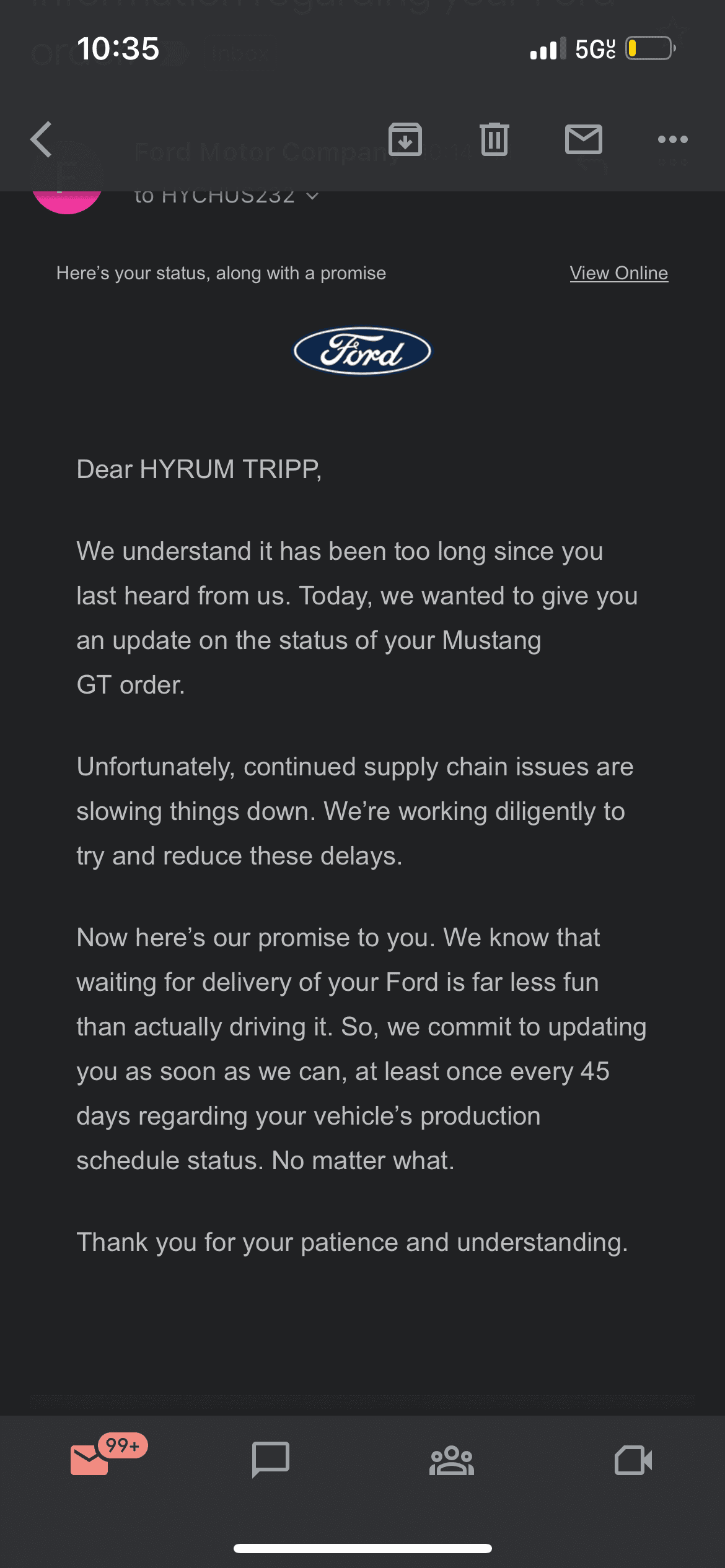Open the View Online link
Image resolution: width=725 pixels, height=1568 pixels.
point(619,273)
